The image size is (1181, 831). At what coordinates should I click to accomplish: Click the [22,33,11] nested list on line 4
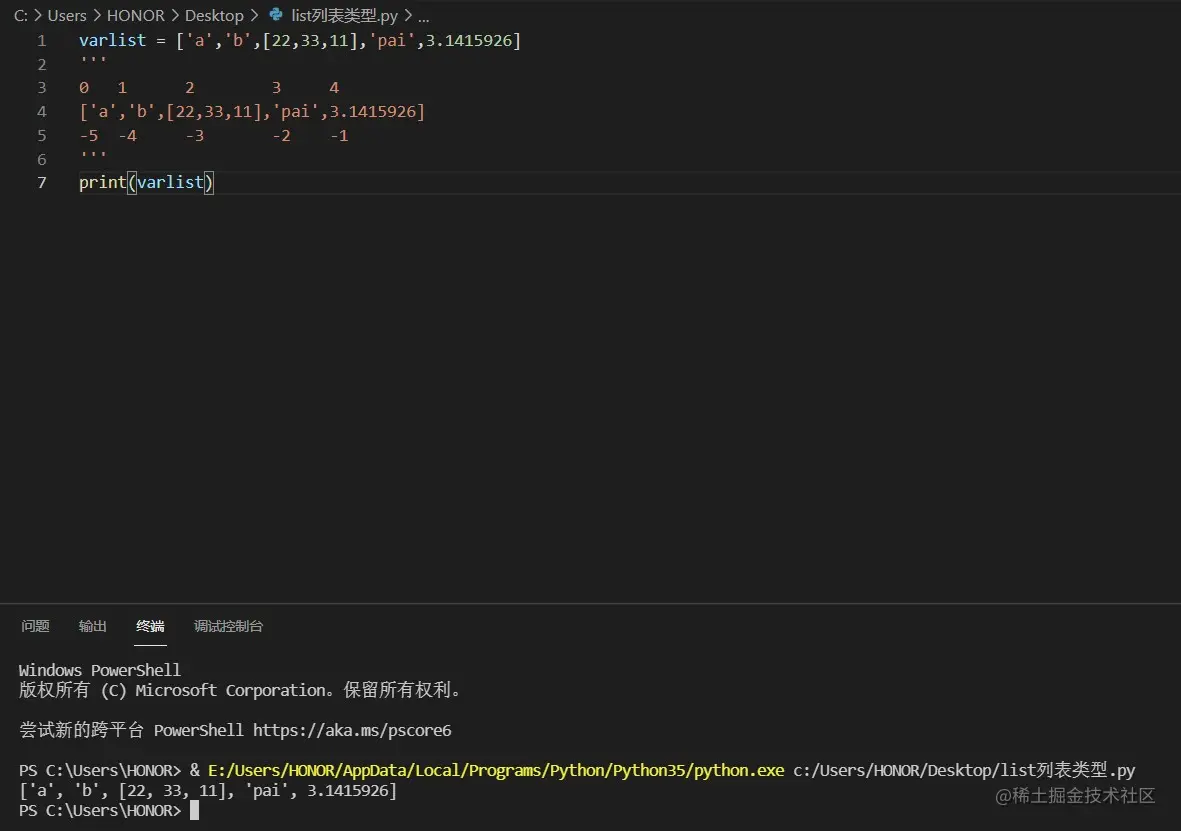(213, 112)
